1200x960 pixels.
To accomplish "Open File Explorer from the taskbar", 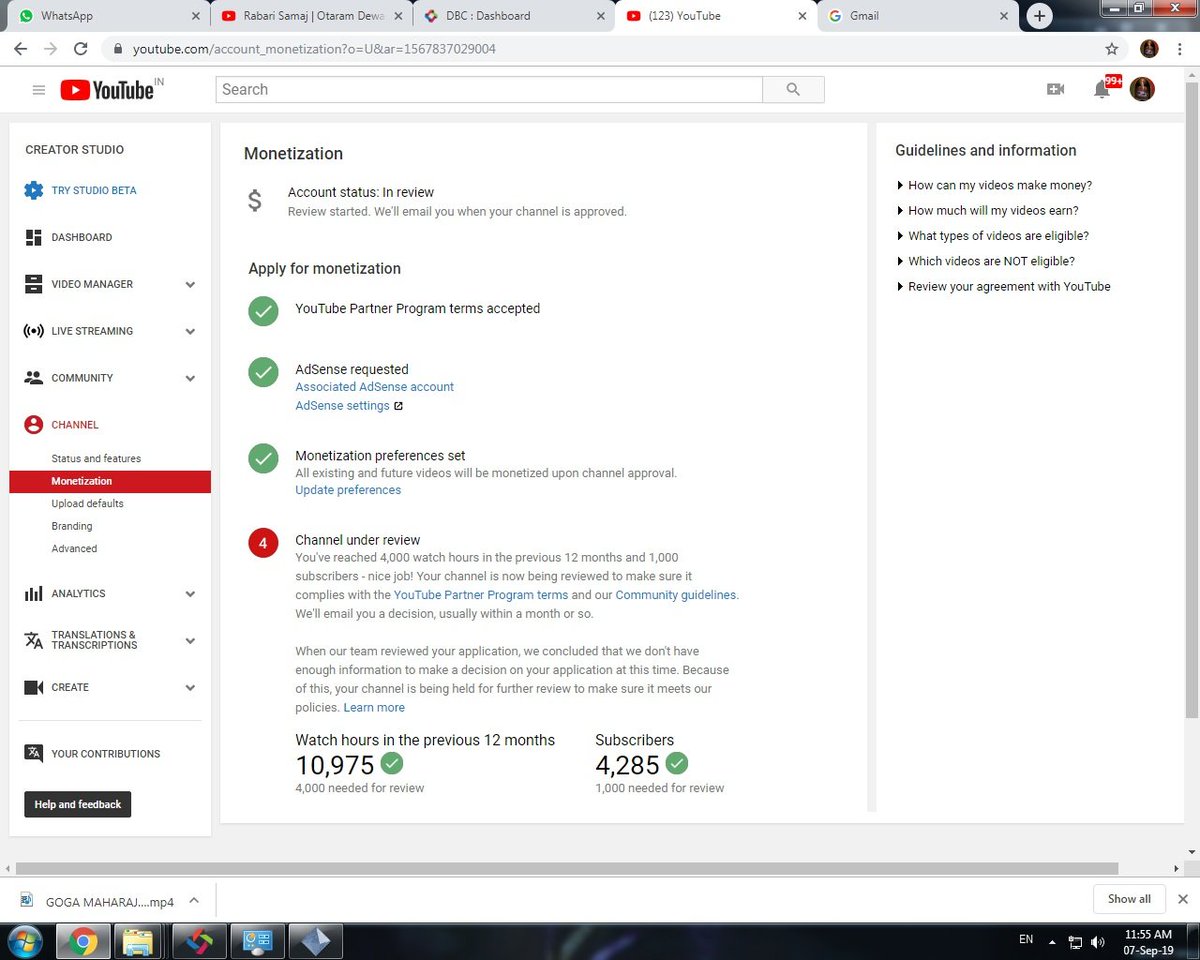I will [138, 941].
